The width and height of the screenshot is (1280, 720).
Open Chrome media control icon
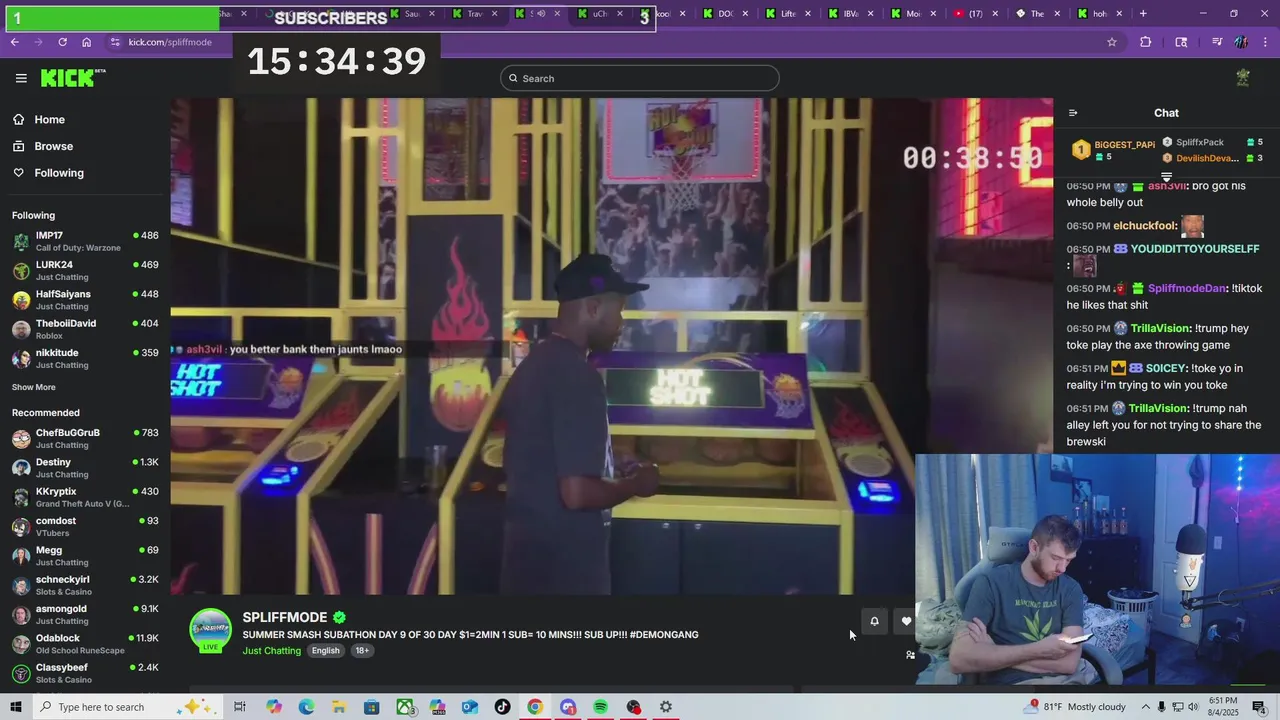pyautogui.click(x=1217, y=42)
